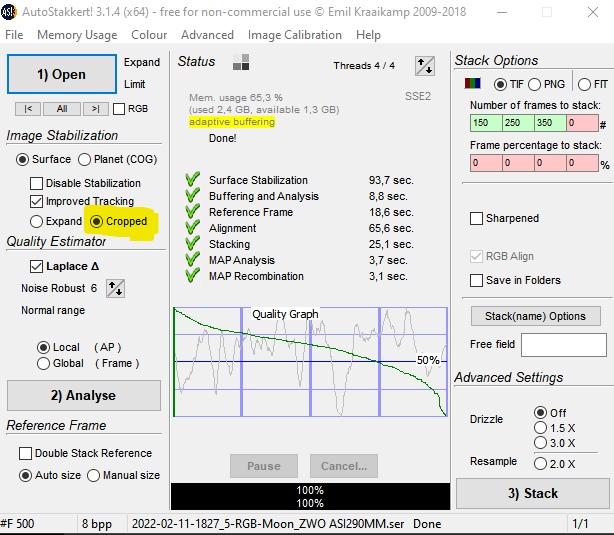Click the Expand label next to Open

pyautogui.click(x=142, y=62)
